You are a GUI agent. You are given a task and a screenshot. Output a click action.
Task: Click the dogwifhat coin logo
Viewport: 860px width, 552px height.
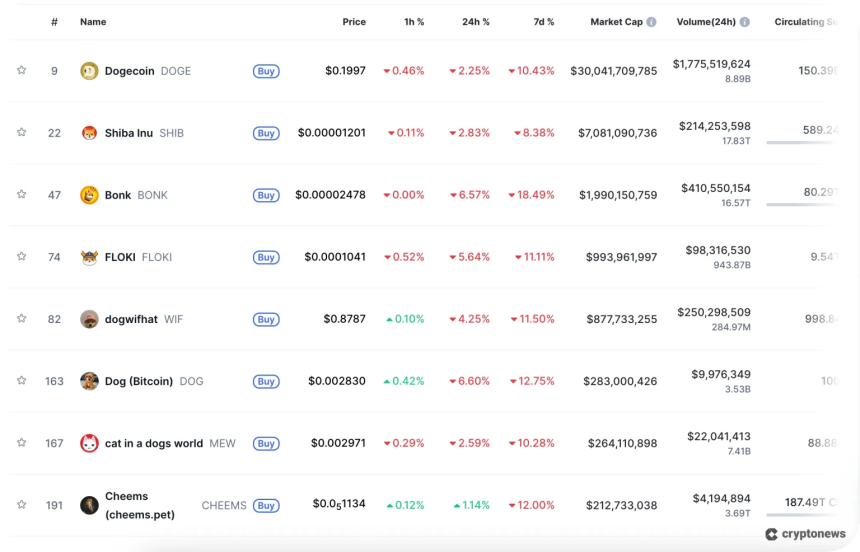point(89,319)
